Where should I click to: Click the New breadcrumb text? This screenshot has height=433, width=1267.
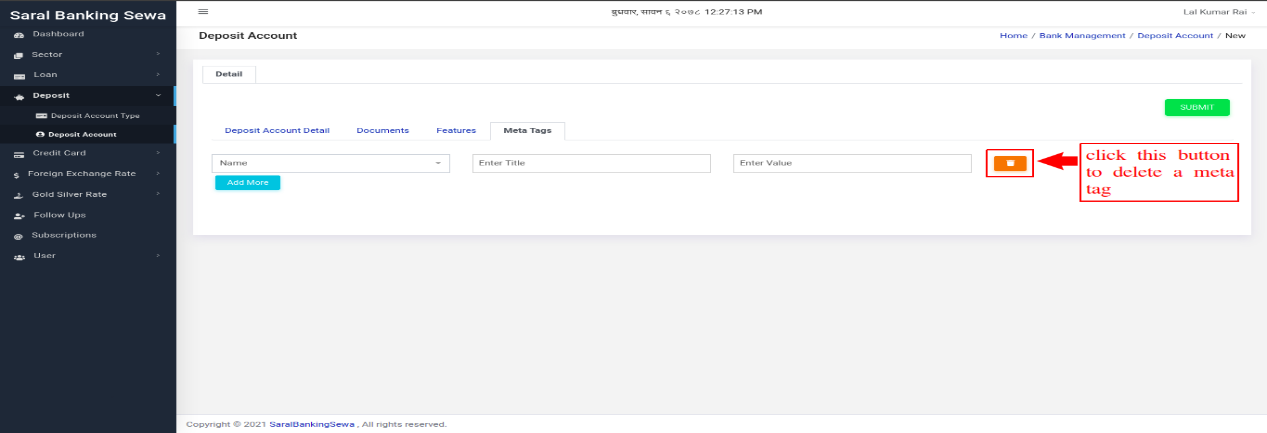1235,35
